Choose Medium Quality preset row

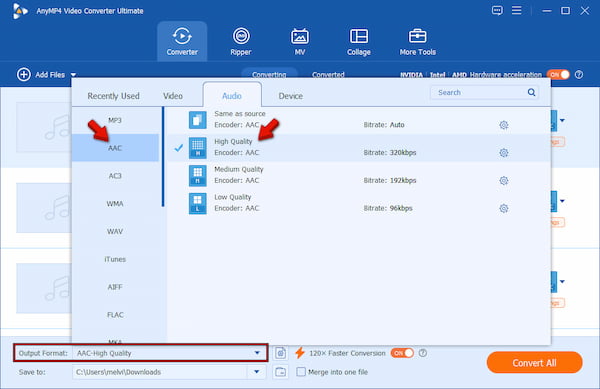(x=359, y=176)
